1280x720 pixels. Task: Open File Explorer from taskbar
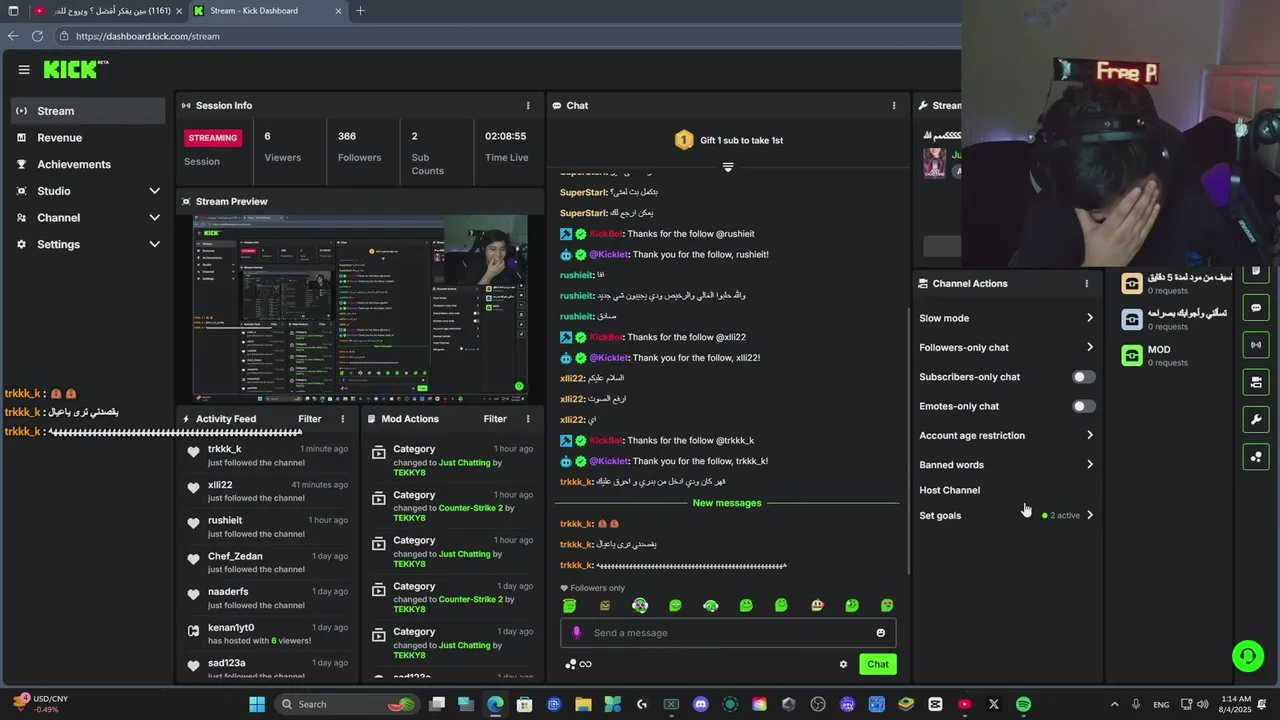583,704
